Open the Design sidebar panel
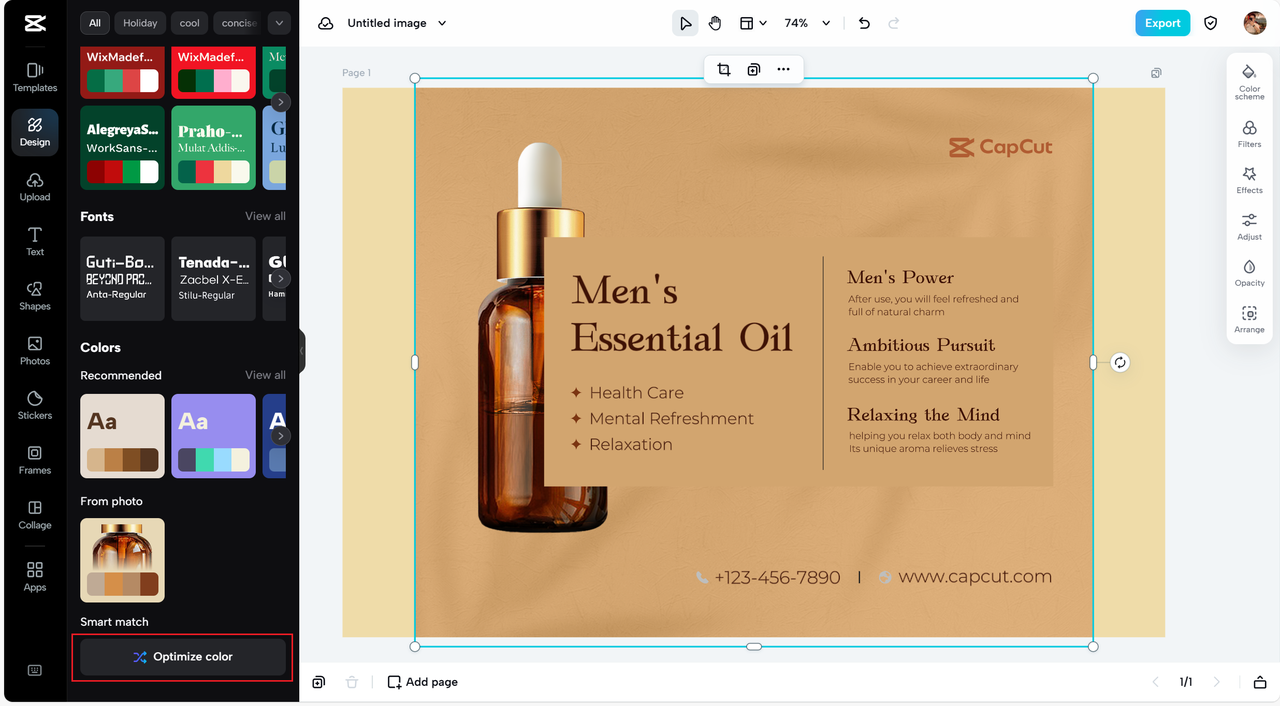Screen dimensions: 1280x706 click(x=35, y=132)
